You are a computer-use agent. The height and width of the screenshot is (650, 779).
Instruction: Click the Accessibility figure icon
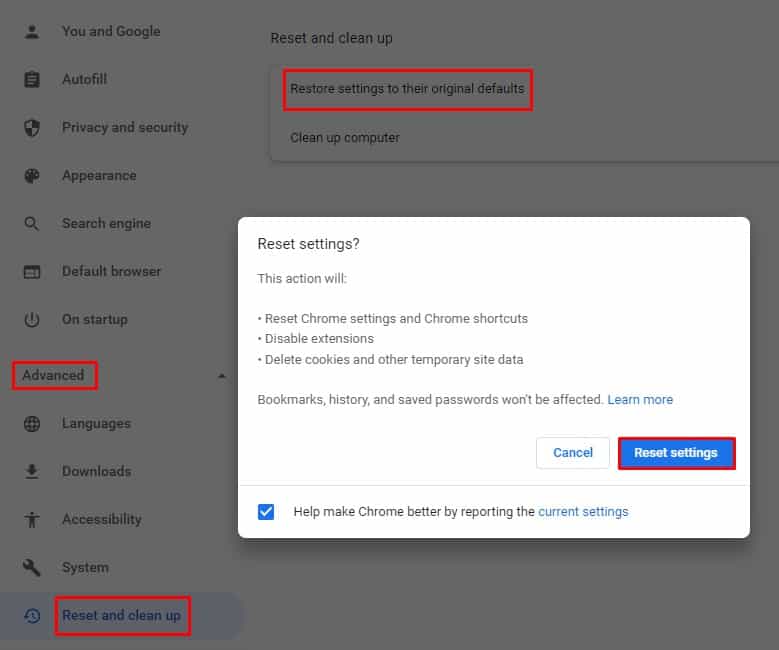pos(32,520)
